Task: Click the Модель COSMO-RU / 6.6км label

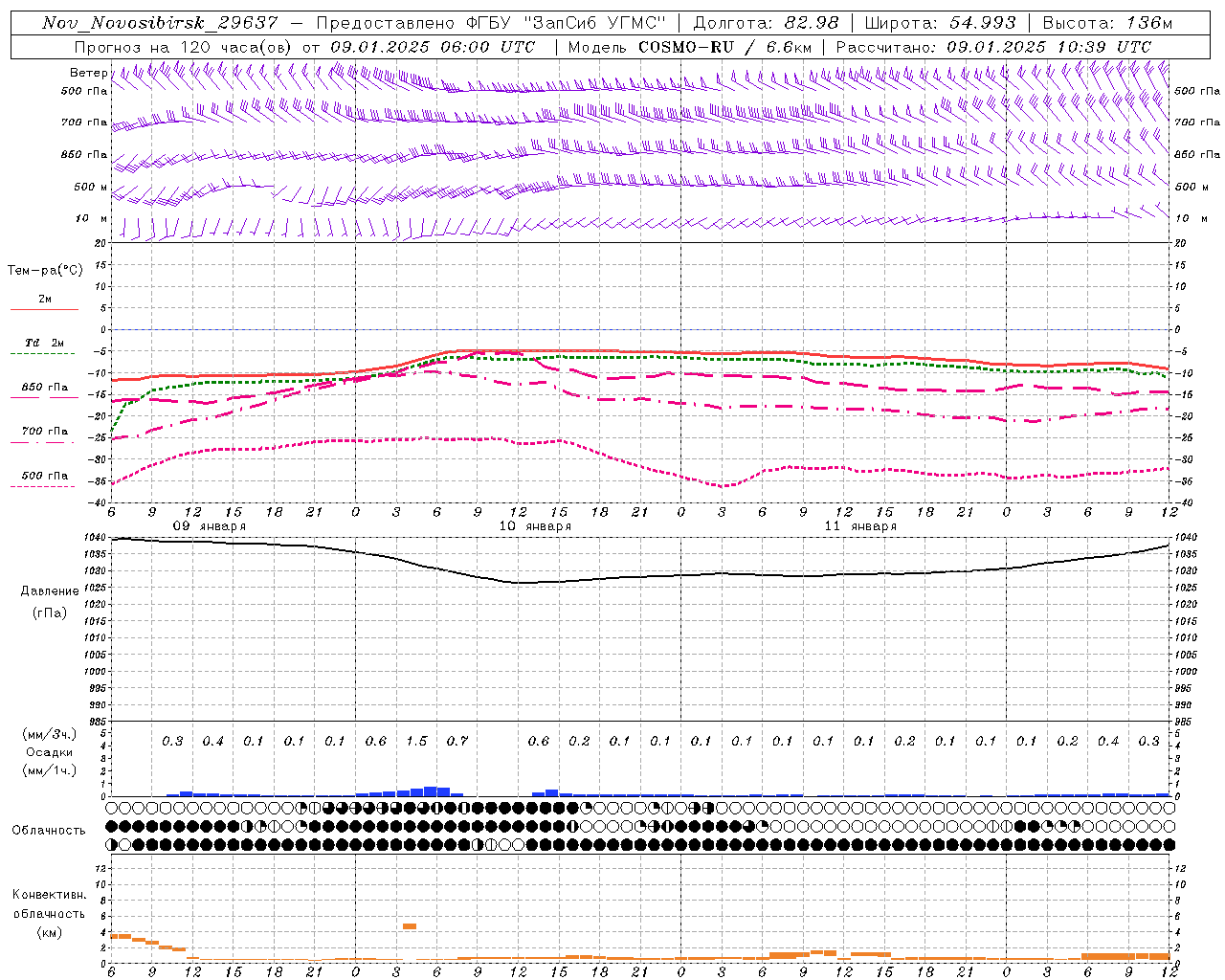Action: [x=690, y=47]
